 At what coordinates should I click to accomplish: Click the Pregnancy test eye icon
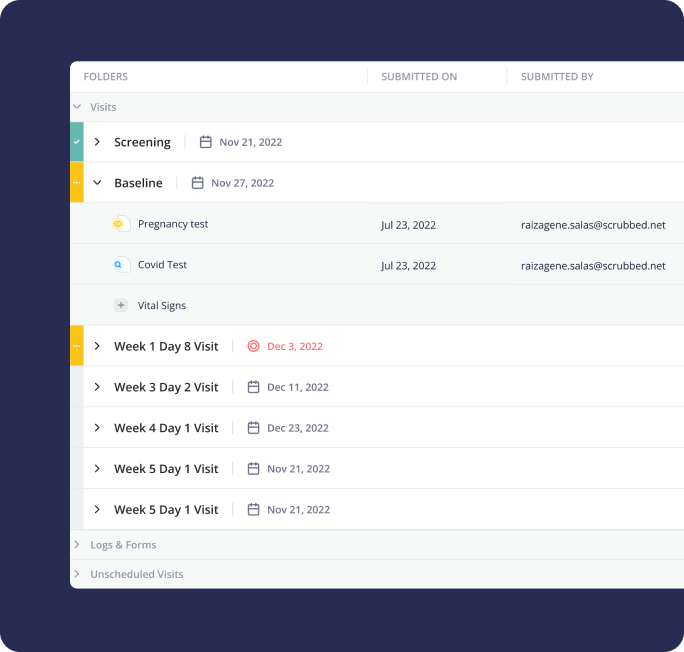coord(120,224)
